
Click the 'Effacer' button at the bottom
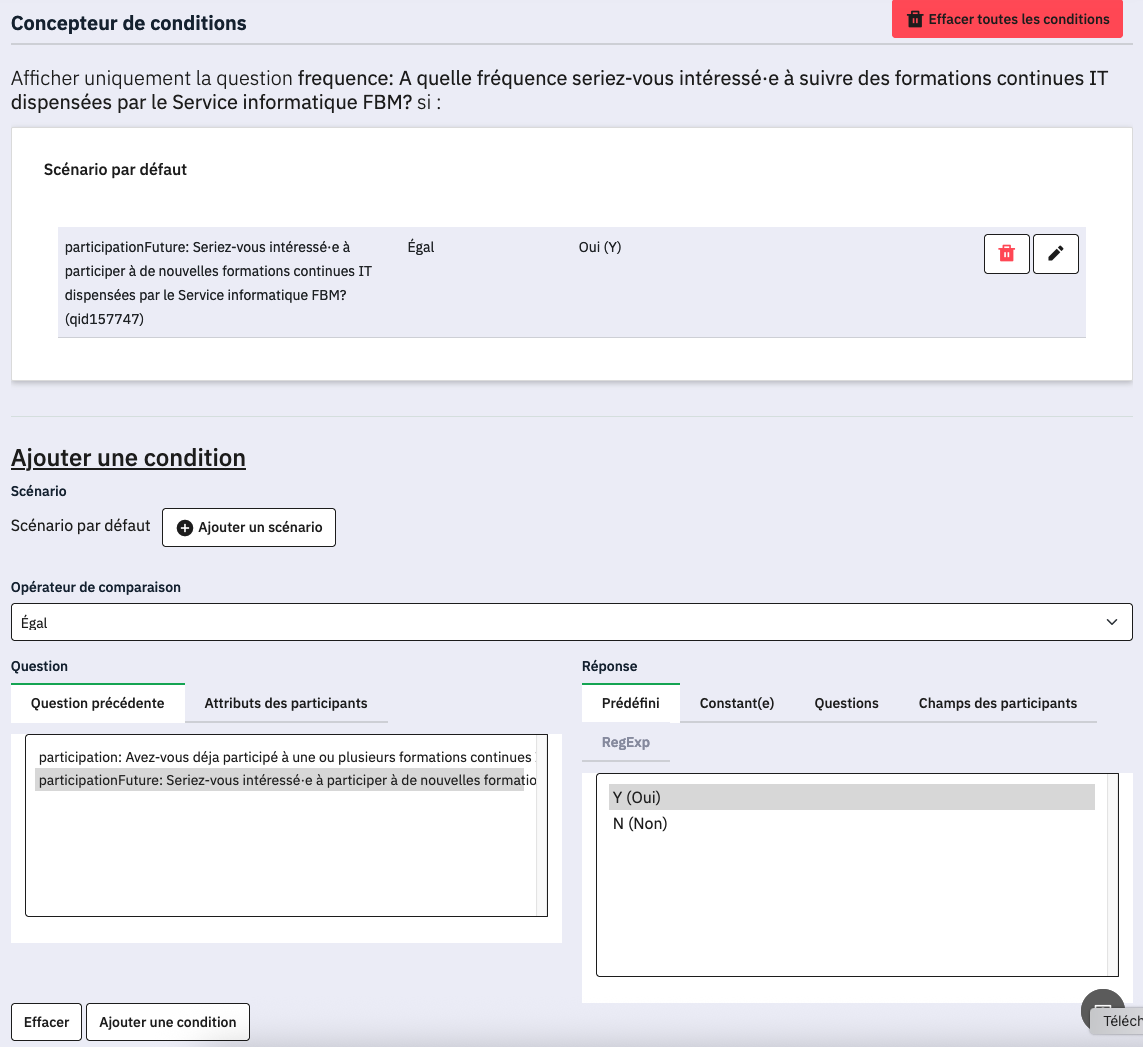[x=47, y=1022]
